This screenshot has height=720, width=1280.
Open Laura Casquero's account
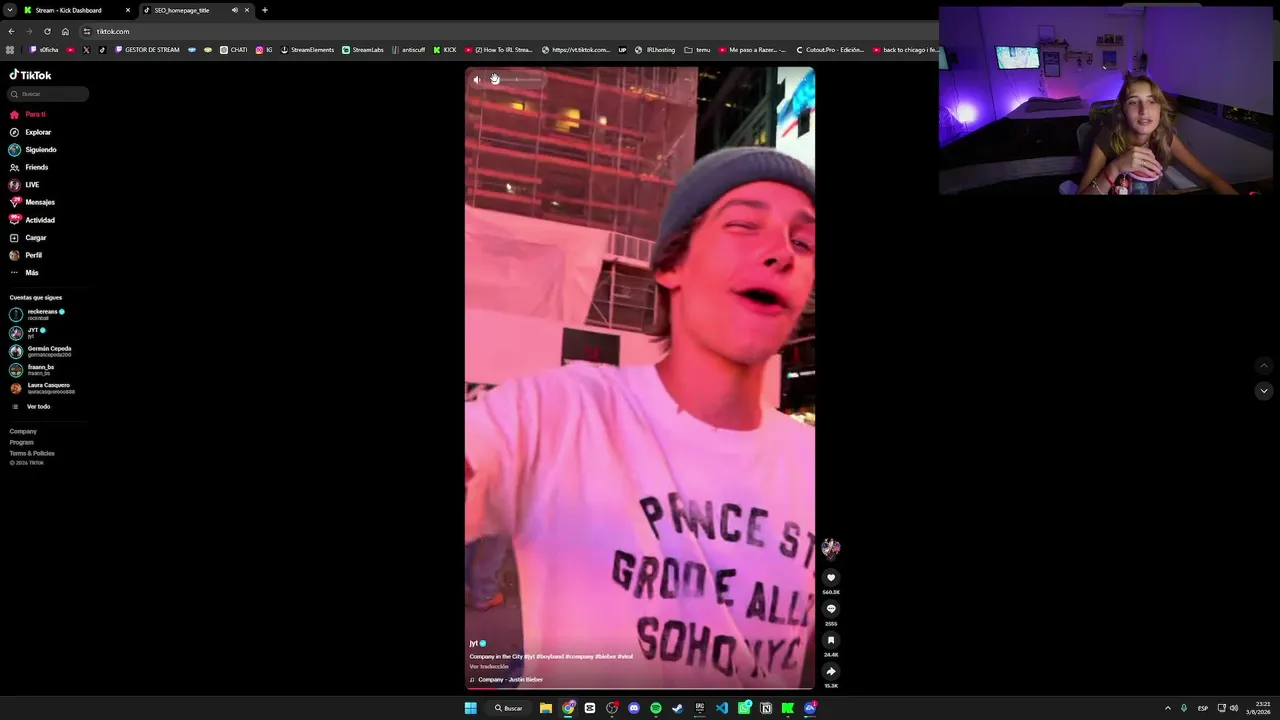click(x=42, y=388)
